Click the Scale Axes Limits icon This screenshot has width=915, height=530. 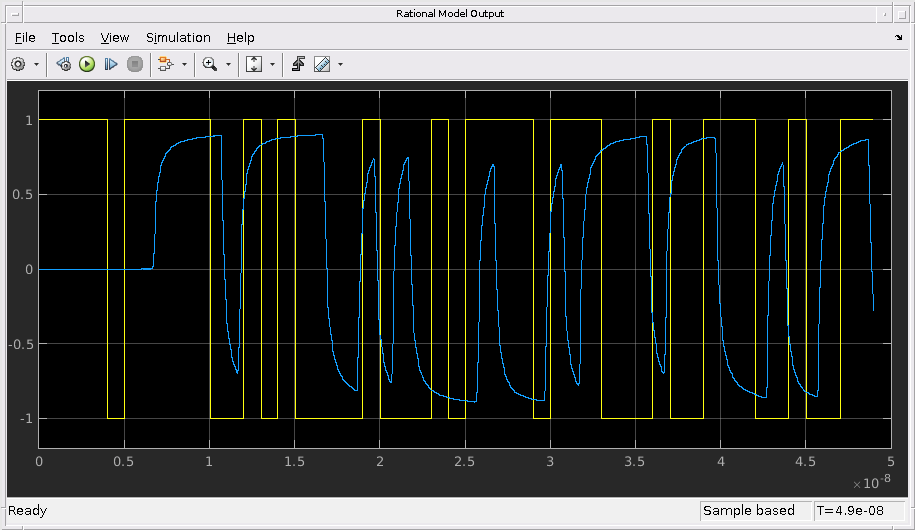pyautogui.click(x=253, y=64)
